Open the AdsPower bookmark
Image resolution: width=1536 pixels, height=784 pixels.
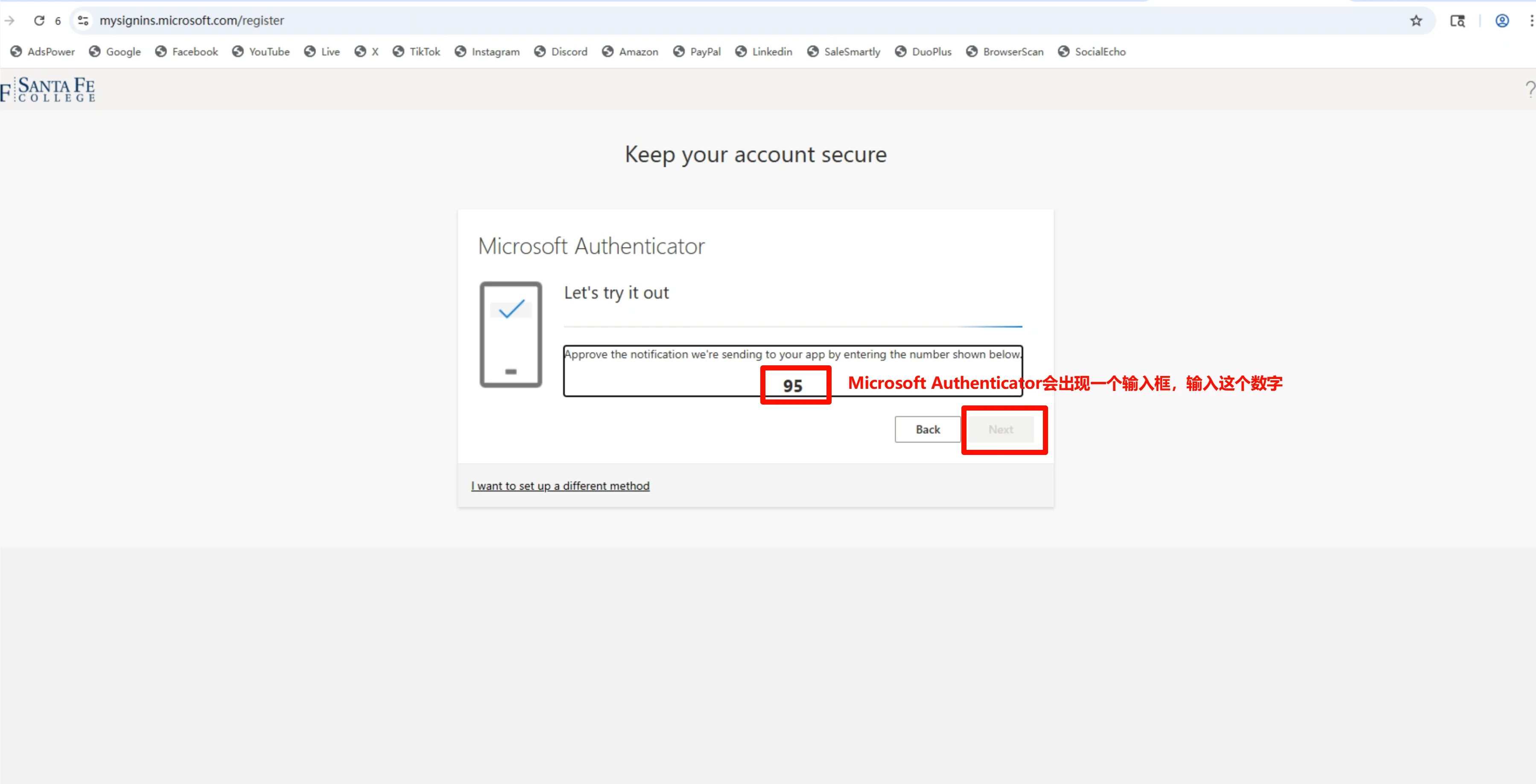point(43,52)
